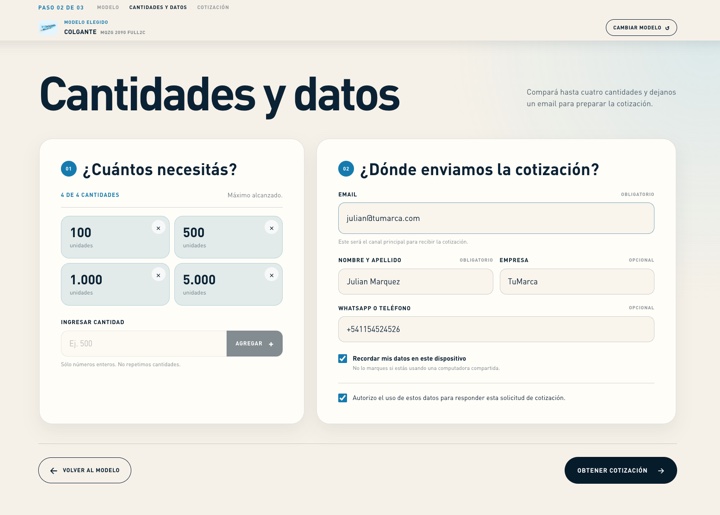Click the '¿Dónde enviamos la cotización?' heading
Screen dimensions: 720x515
click(479, 169)
